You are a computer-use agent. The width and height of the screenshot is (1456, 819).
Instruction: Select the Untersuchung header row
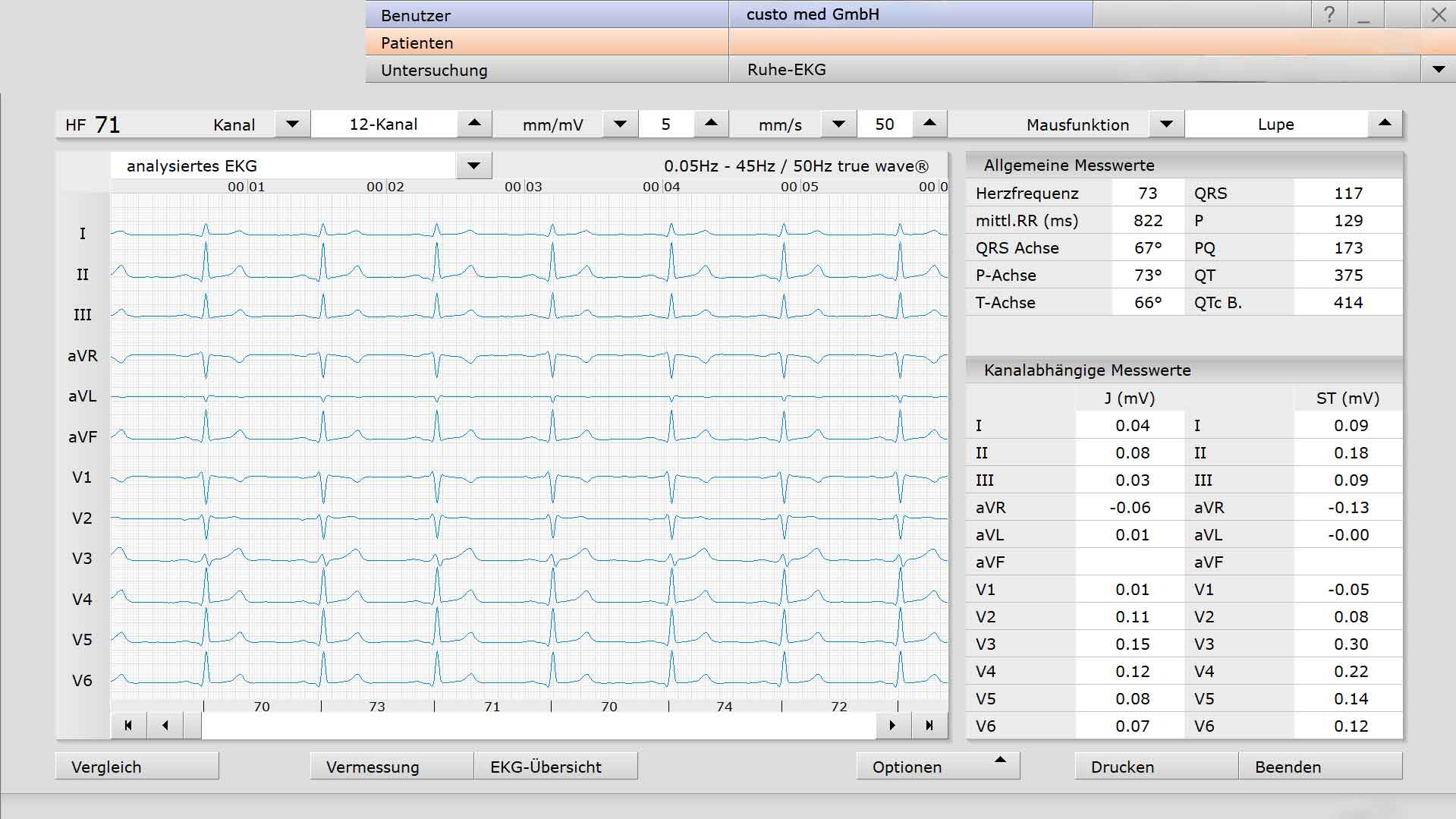(x=546, y=69)
